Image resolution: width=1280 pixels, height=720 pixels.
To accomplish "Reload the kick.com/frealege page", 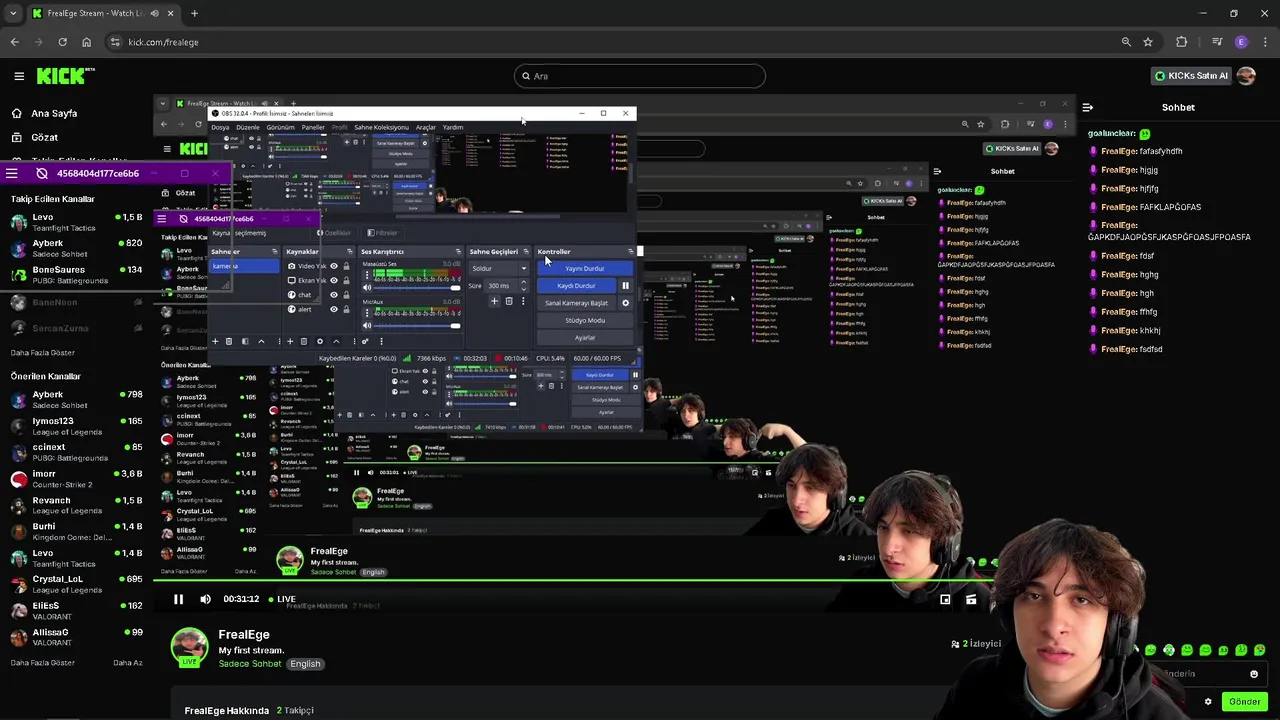I will [62, 42].
